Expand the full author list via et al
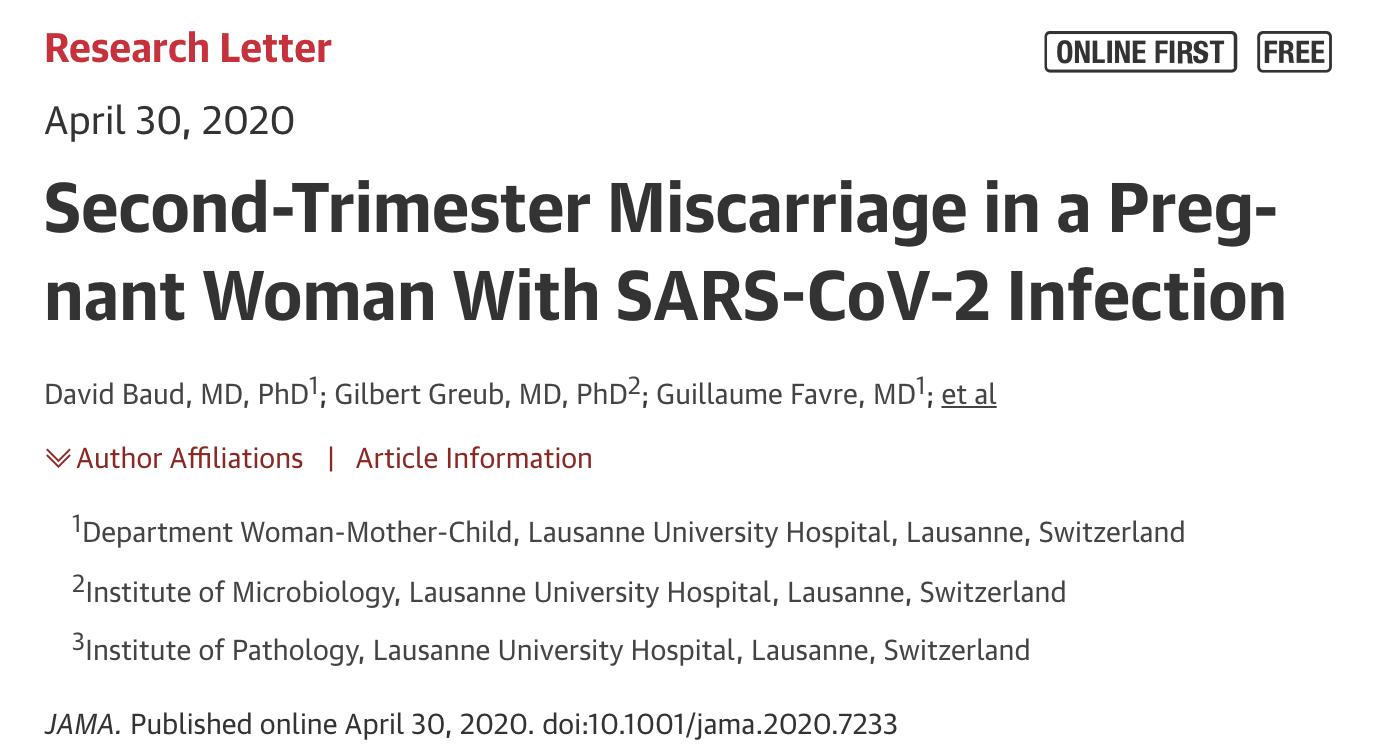 [968, 395]
